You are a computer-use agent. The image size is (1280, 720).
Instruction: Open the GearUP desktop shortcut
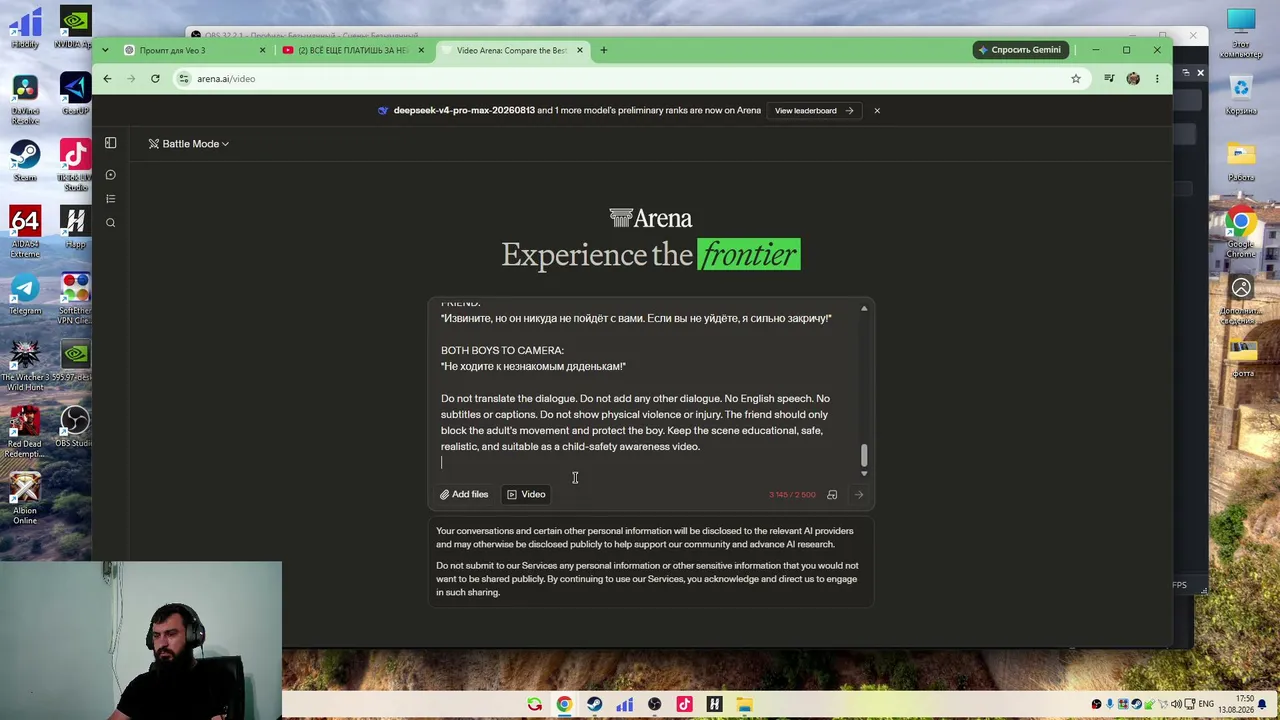(x=75, y=94)
